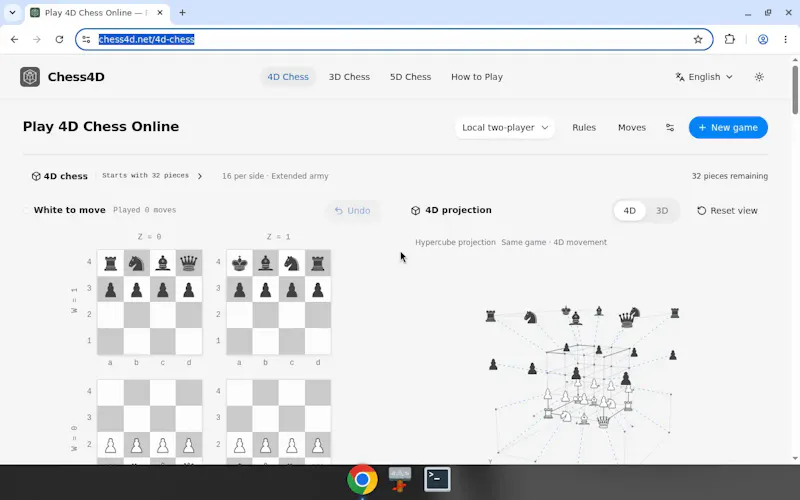The width and height of the screenshot is (800, 500).
Task: Click the '32 pieces remaining' text
Action: pos(730,176)
